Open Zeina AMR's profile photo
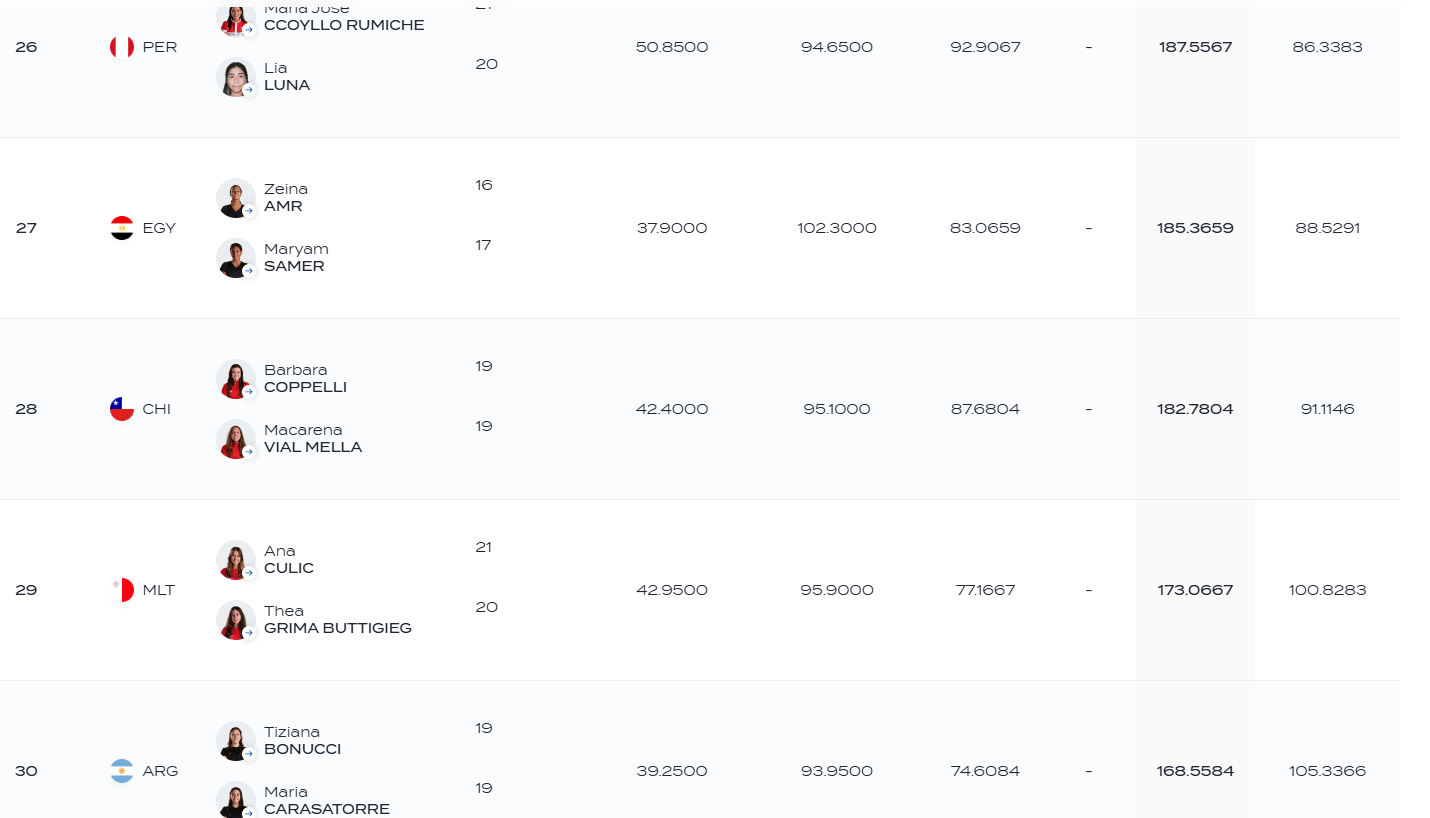 pyautogui.click(x=236, y=198)
